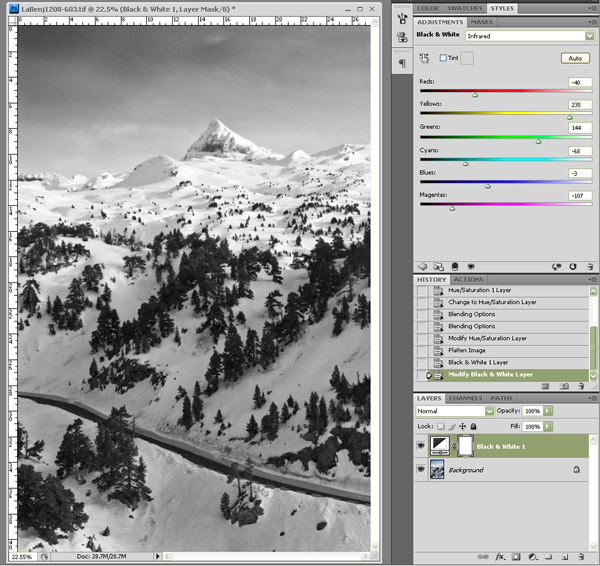Open document status bar info arrow
Image resolution: width=600 pixels, height=566 pixels.
pos(157,556)
